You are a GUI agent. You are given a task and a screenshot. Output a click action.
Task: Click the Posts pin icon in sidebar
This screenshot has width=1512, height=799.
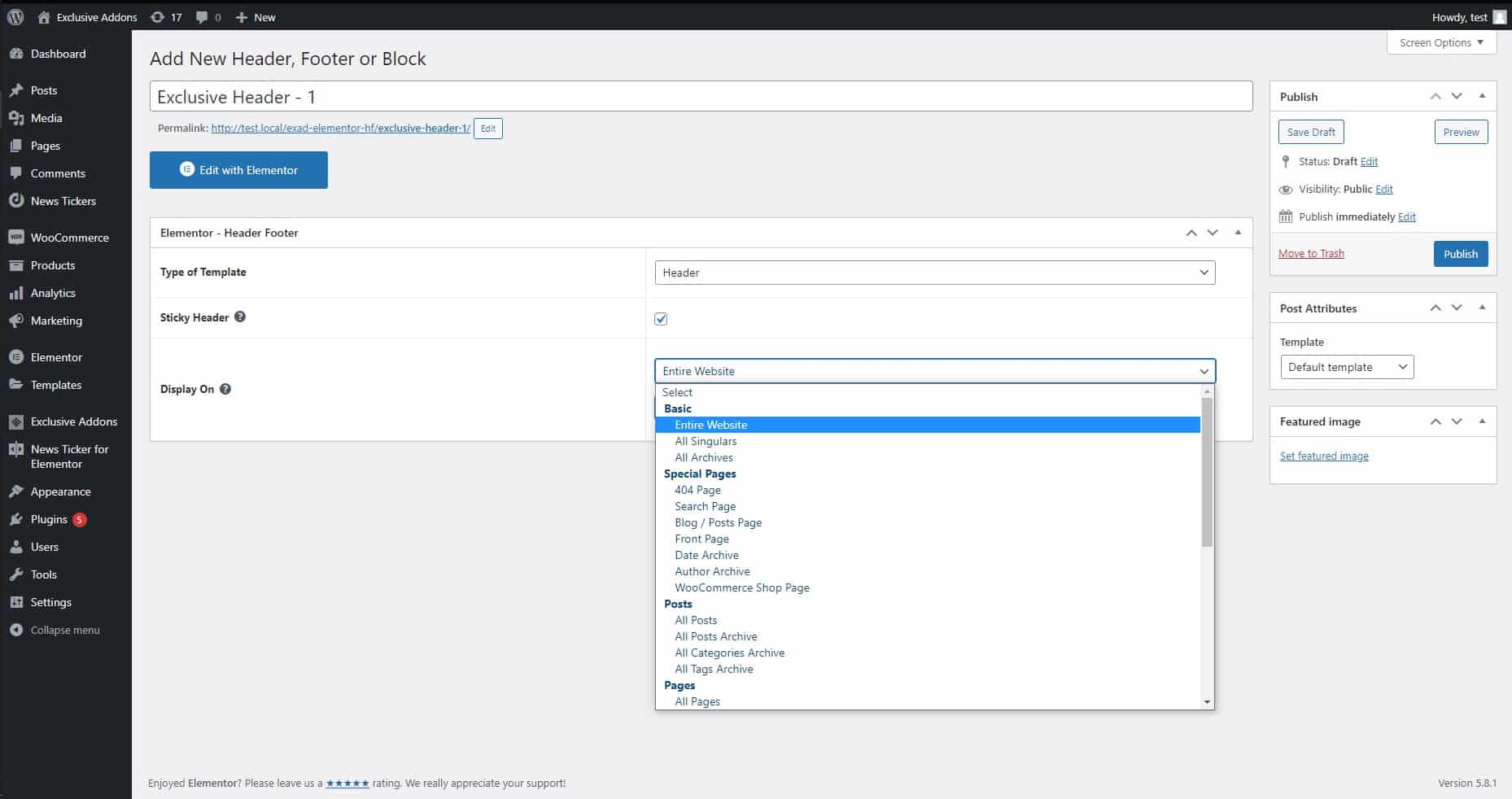[x=16, y=90]
